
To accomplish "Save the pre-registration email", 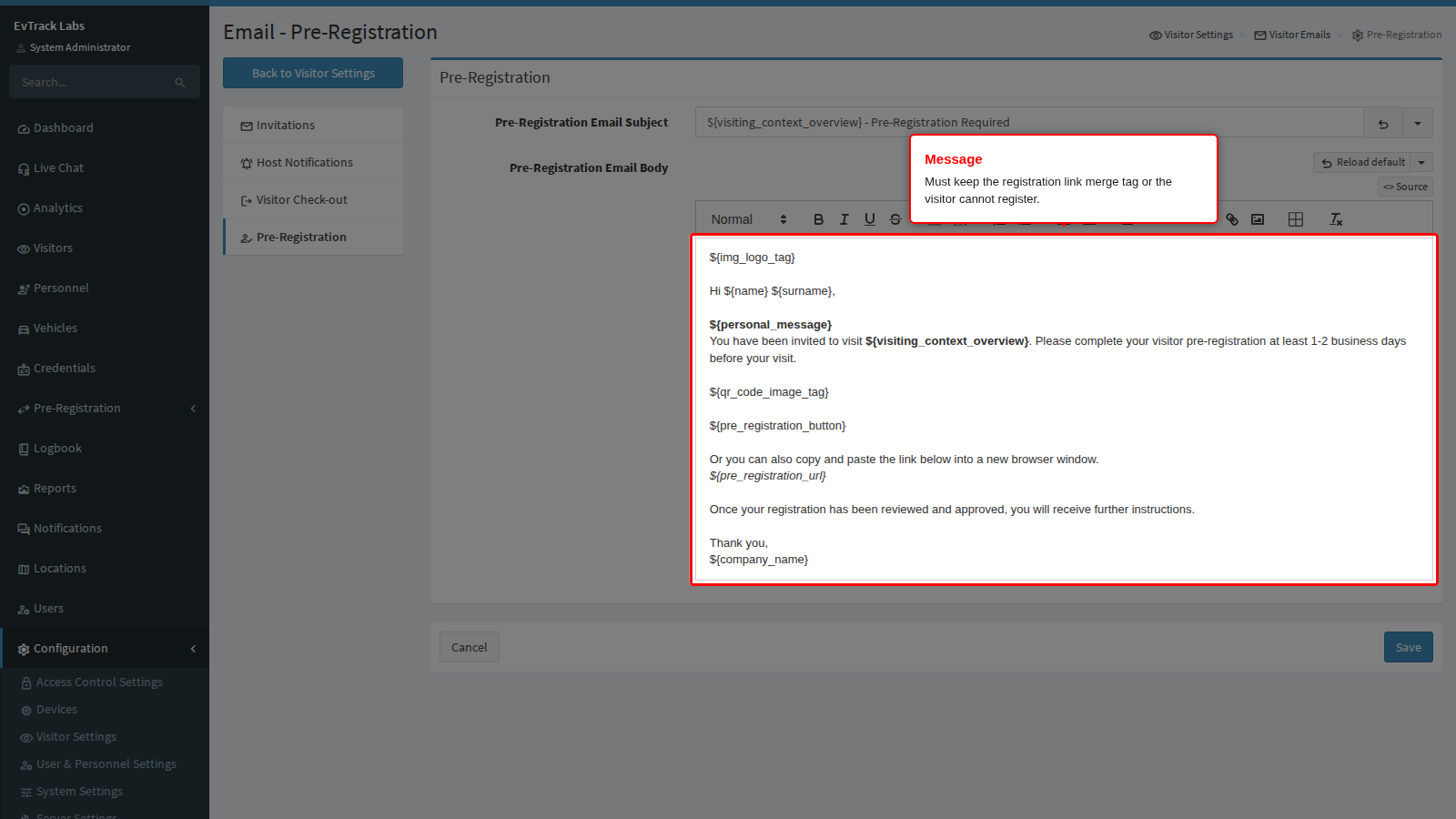I will [x=1409, y=647].
